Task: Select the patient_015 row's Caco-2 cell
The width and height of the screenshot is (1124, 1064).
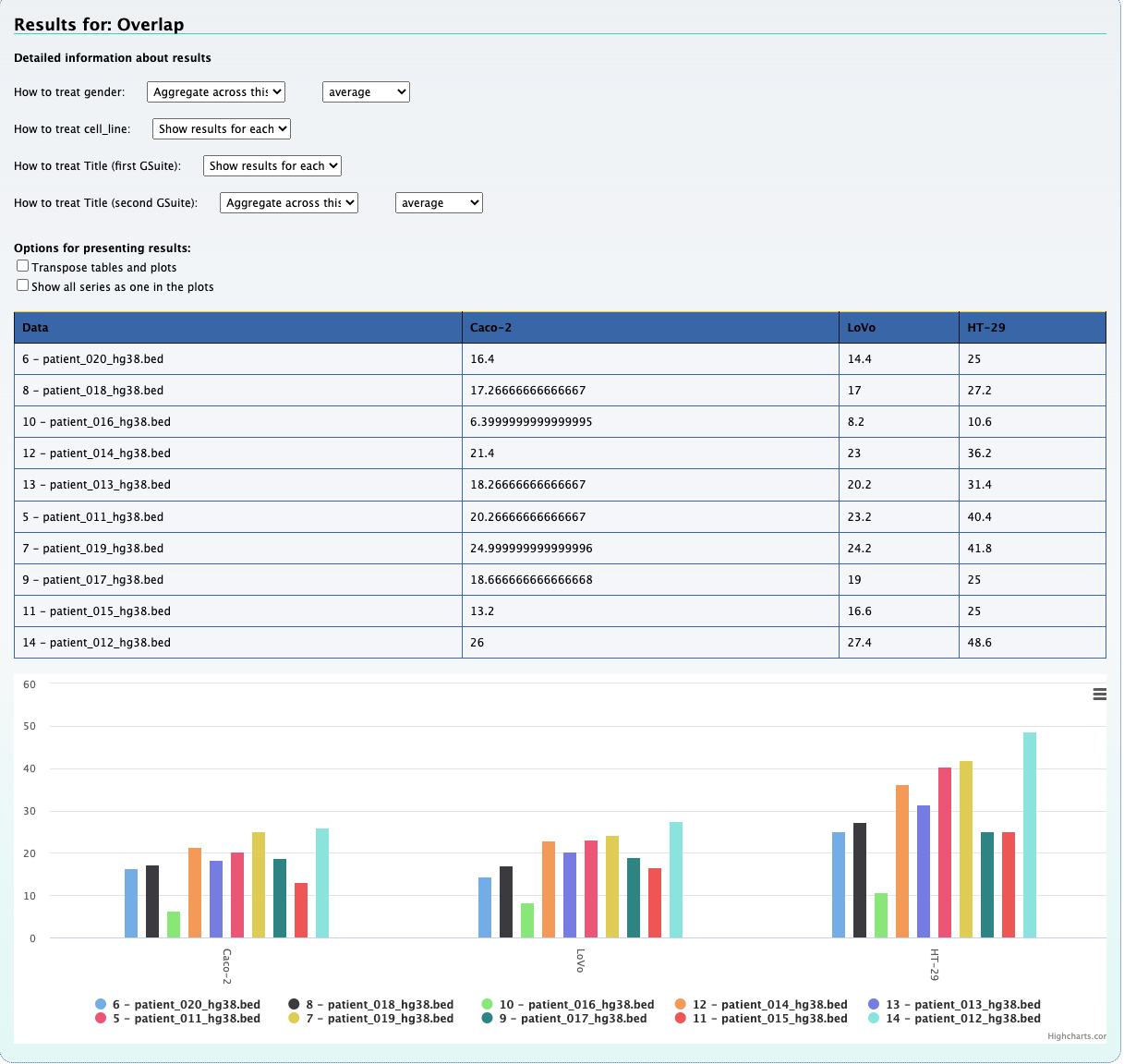Action: coord(649,611)
